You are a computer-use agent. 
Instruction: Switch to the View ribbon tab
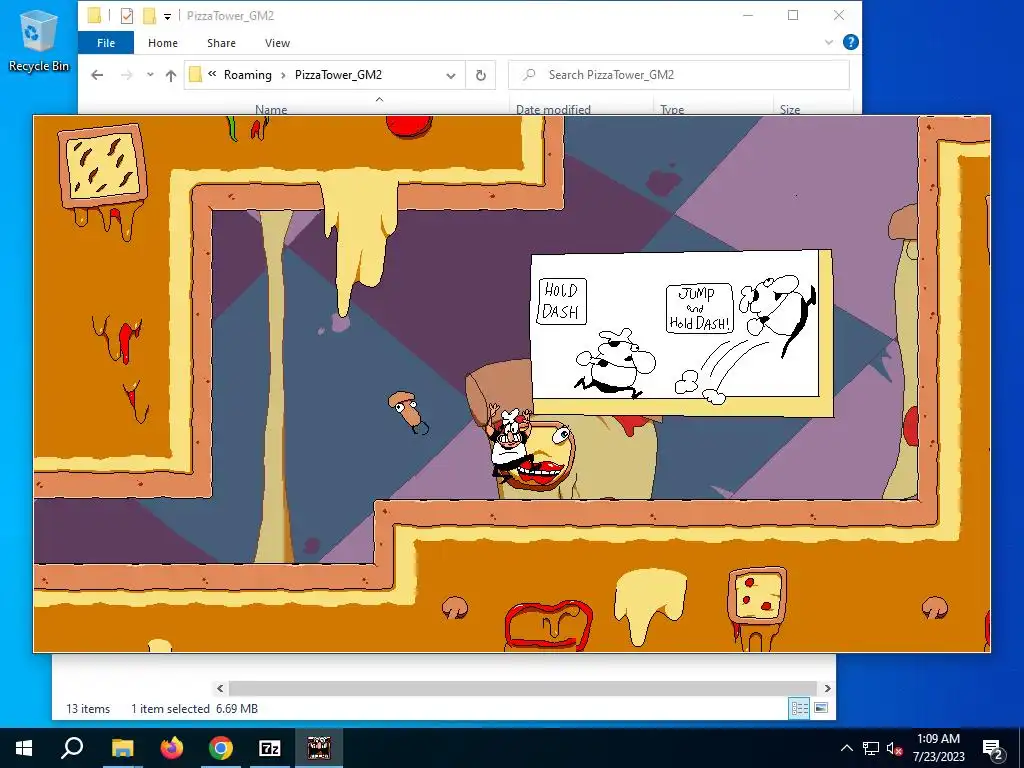[277, 43]
